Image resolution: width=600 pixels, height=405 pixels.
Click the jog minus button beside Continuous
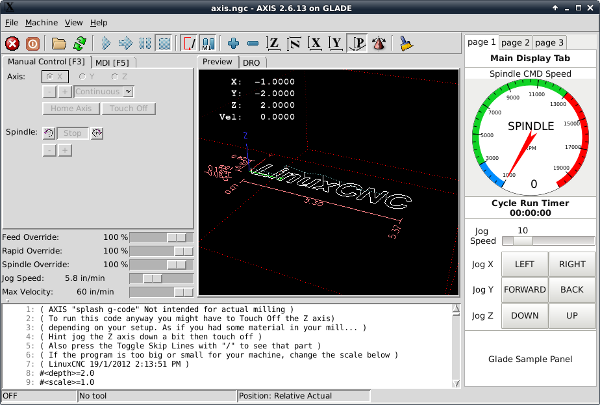tap(49, 91)
